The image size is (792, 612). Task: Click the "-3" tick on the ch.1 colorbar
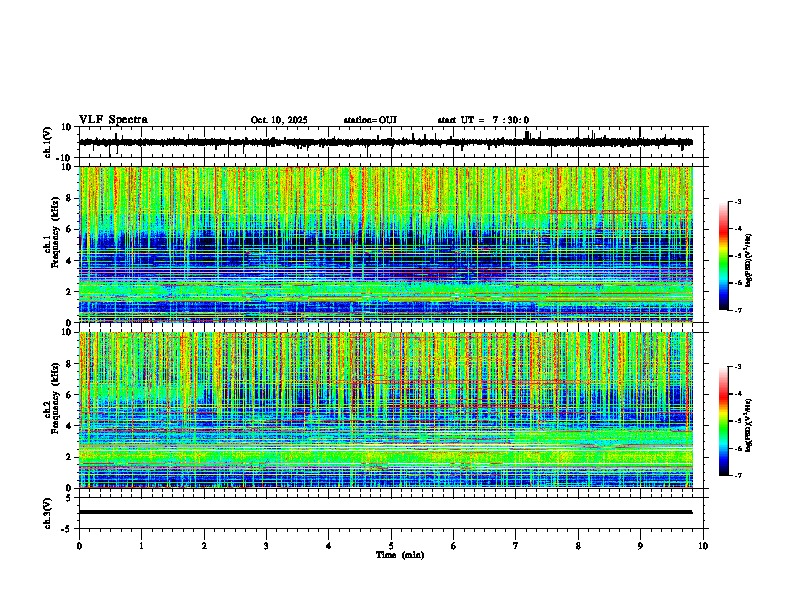(x=738, y=202)
